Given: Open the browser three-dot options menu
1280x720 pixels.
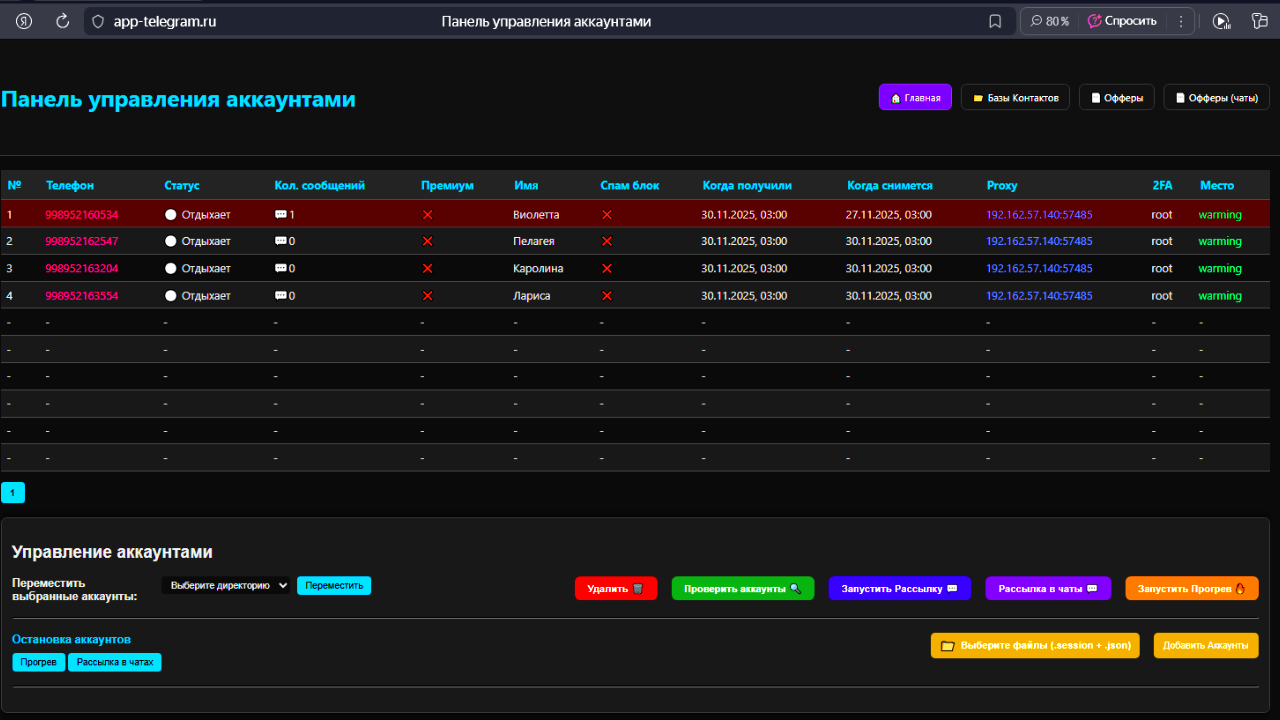Looking at the screenshot, I should pos(1181,21).
